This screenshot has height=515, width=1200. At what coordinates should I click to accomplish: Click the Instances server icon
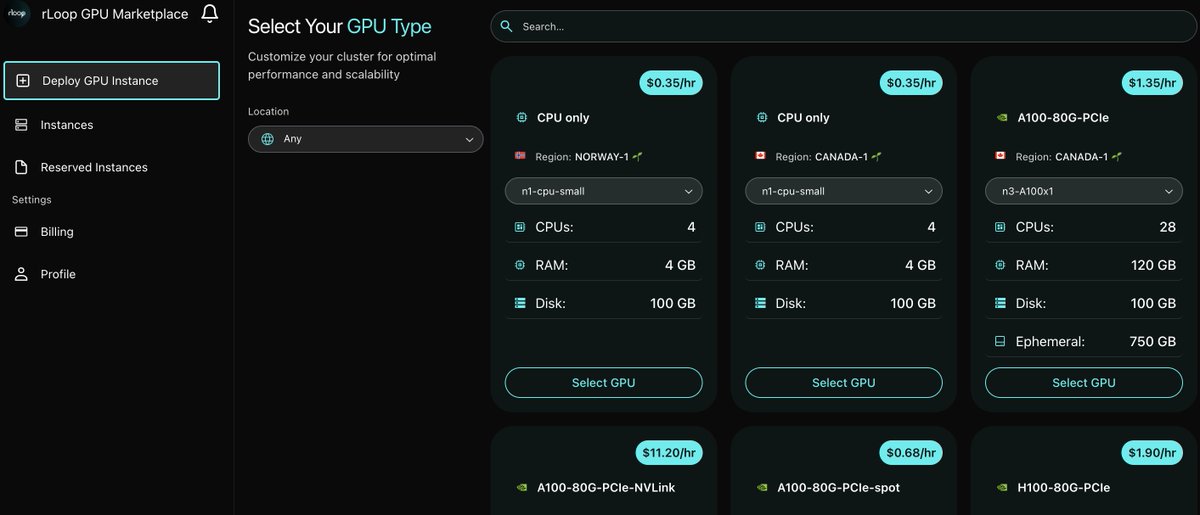point(21,125)
